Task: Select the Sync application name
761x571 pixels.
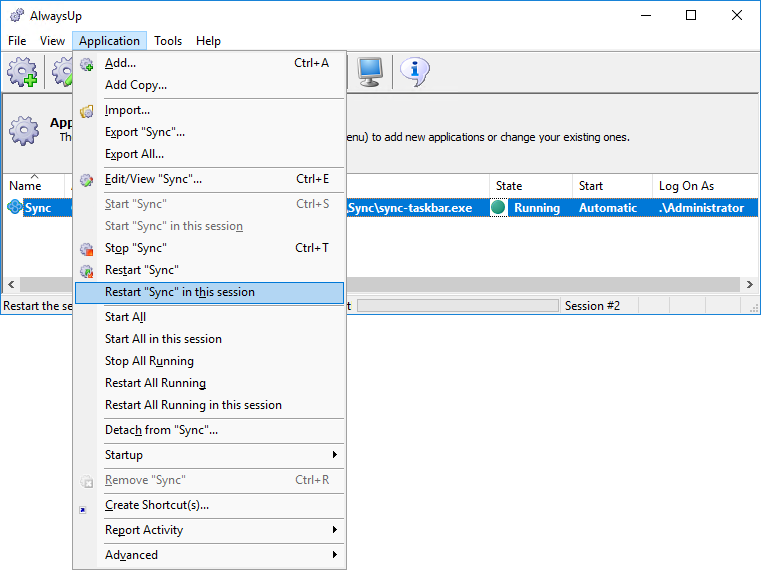Action: click(x=38, y=208)
